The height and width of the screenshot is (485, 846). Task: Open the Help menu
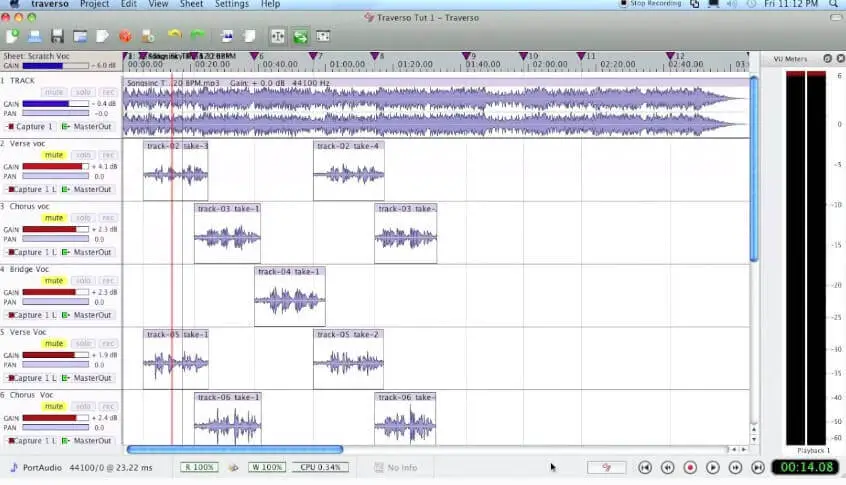(270, 4)
